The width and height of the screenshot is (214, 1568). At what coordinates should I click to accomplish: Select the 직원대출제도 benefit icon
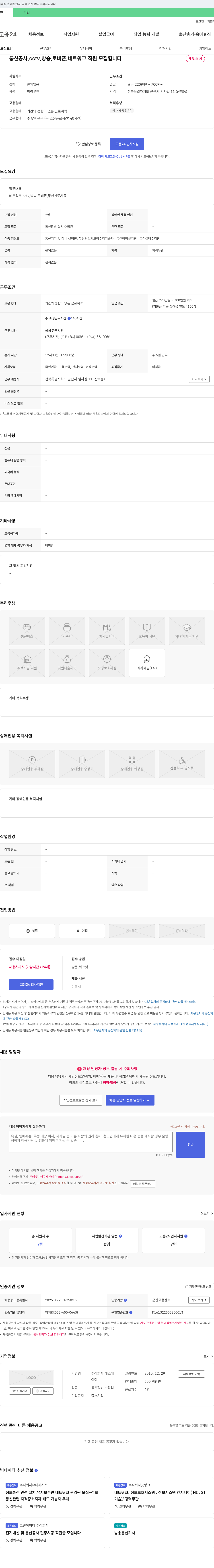[x=67, y=663]
